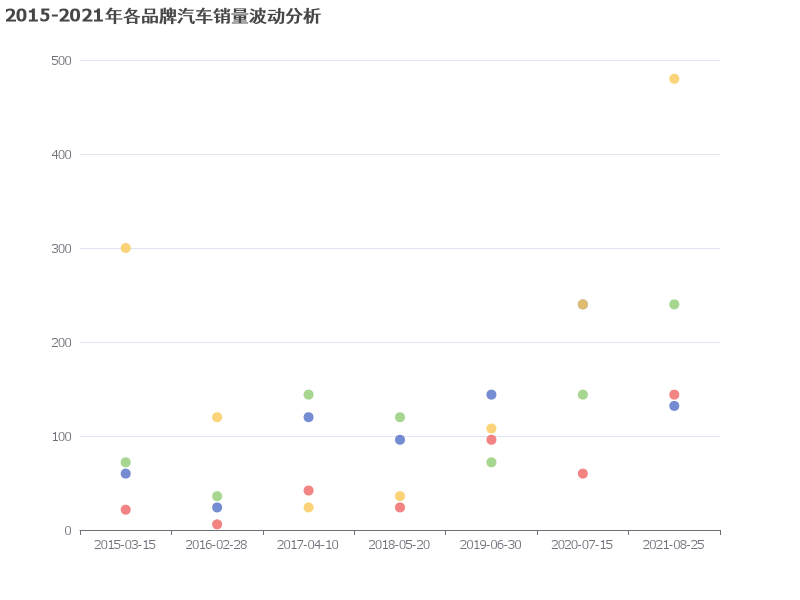Click the yellow point near 480 for 2021-08-25
The height and width of the screenshot is (600, 800).
pos(674,79)
